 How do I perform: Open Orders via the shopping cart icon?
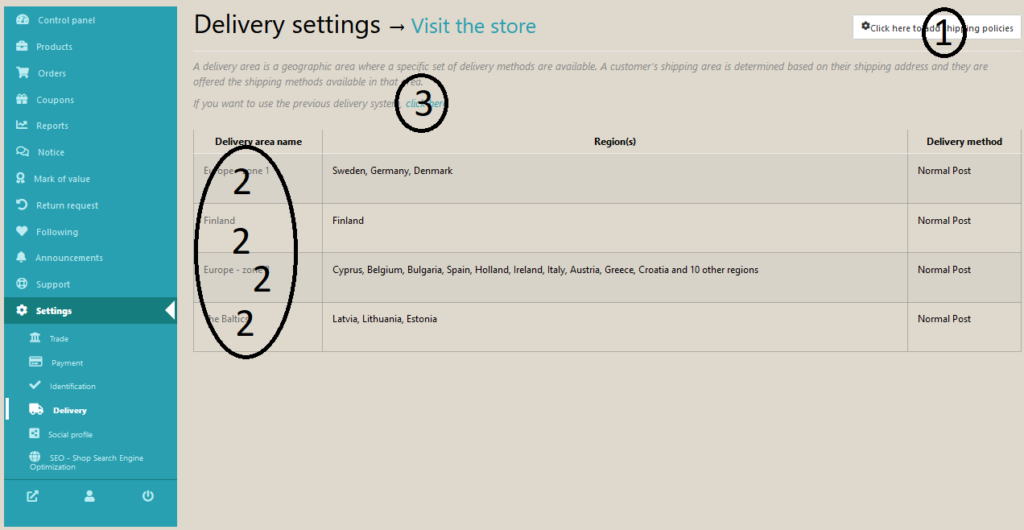(x=22, y=73)
